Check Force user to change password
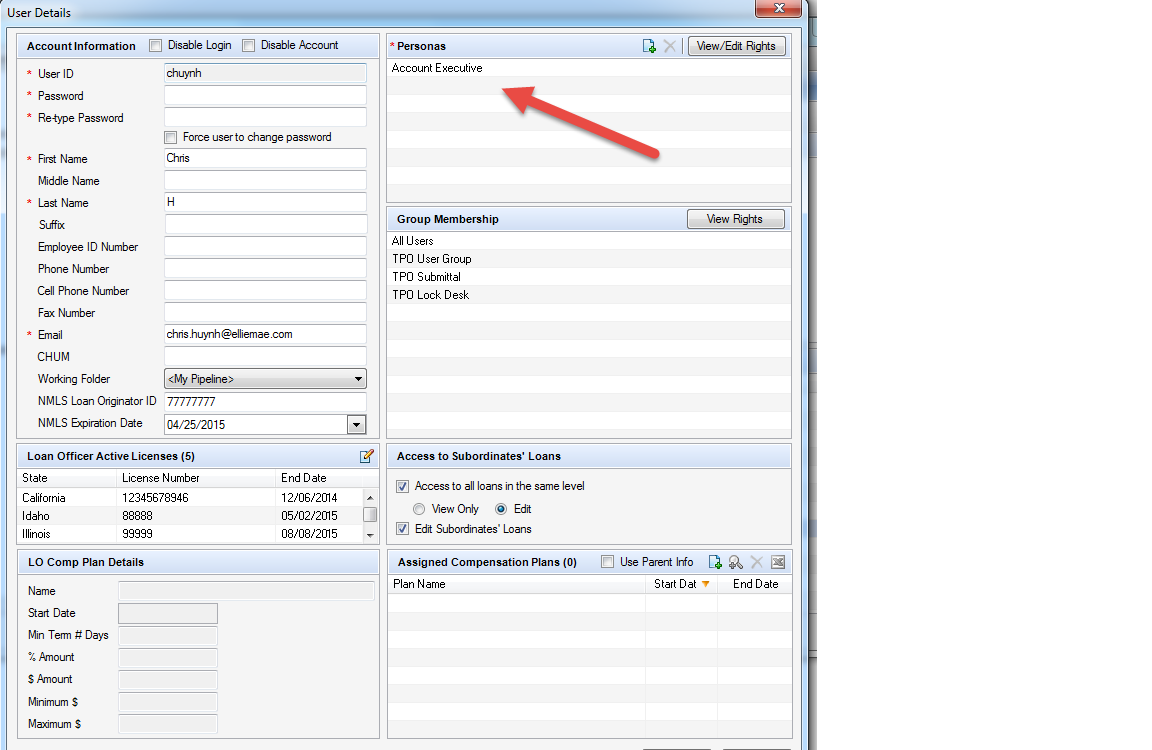 tap(171, 137)
